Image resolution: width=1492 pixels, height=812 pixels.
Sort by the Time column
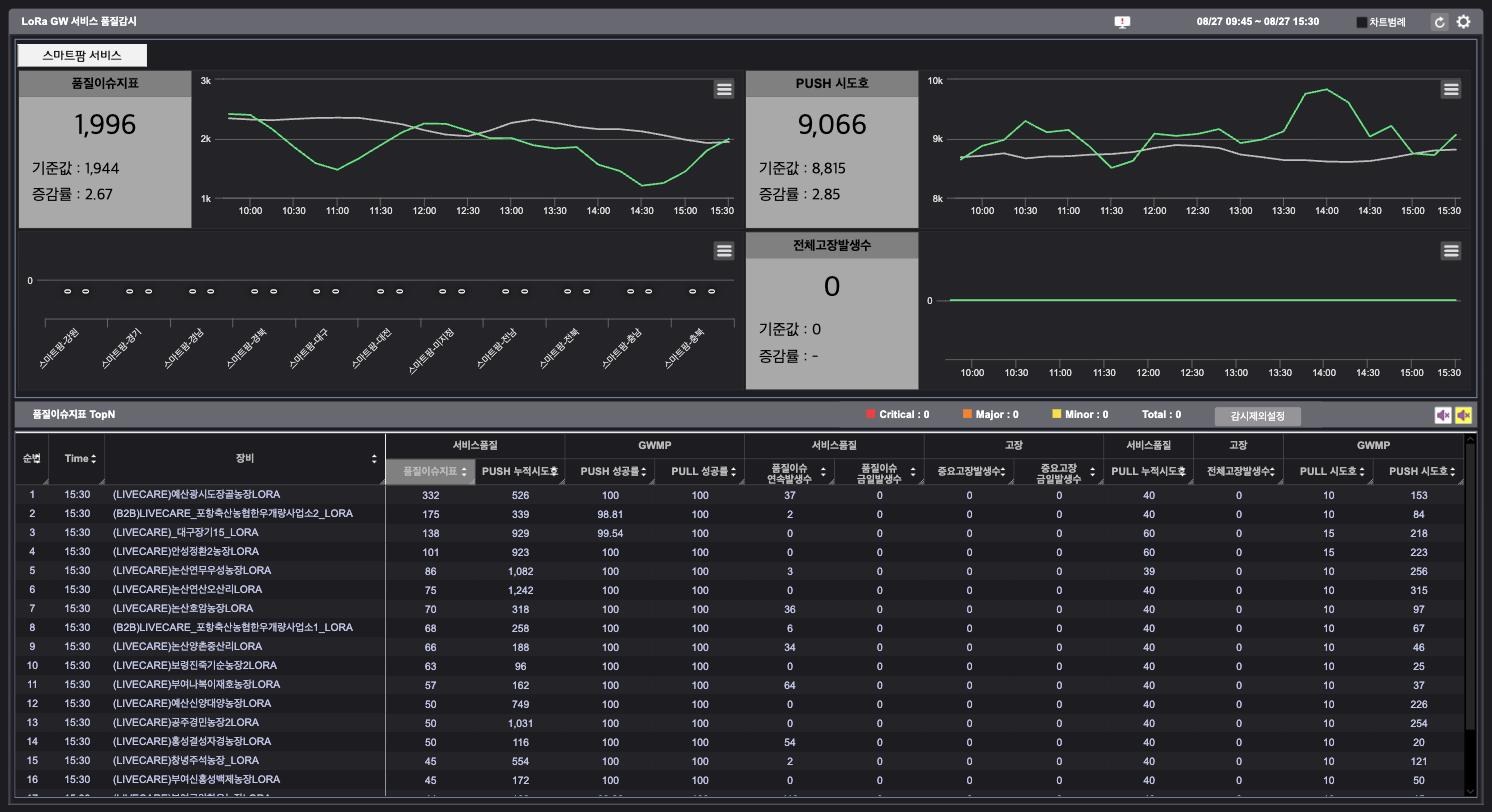tap(77, 458)
